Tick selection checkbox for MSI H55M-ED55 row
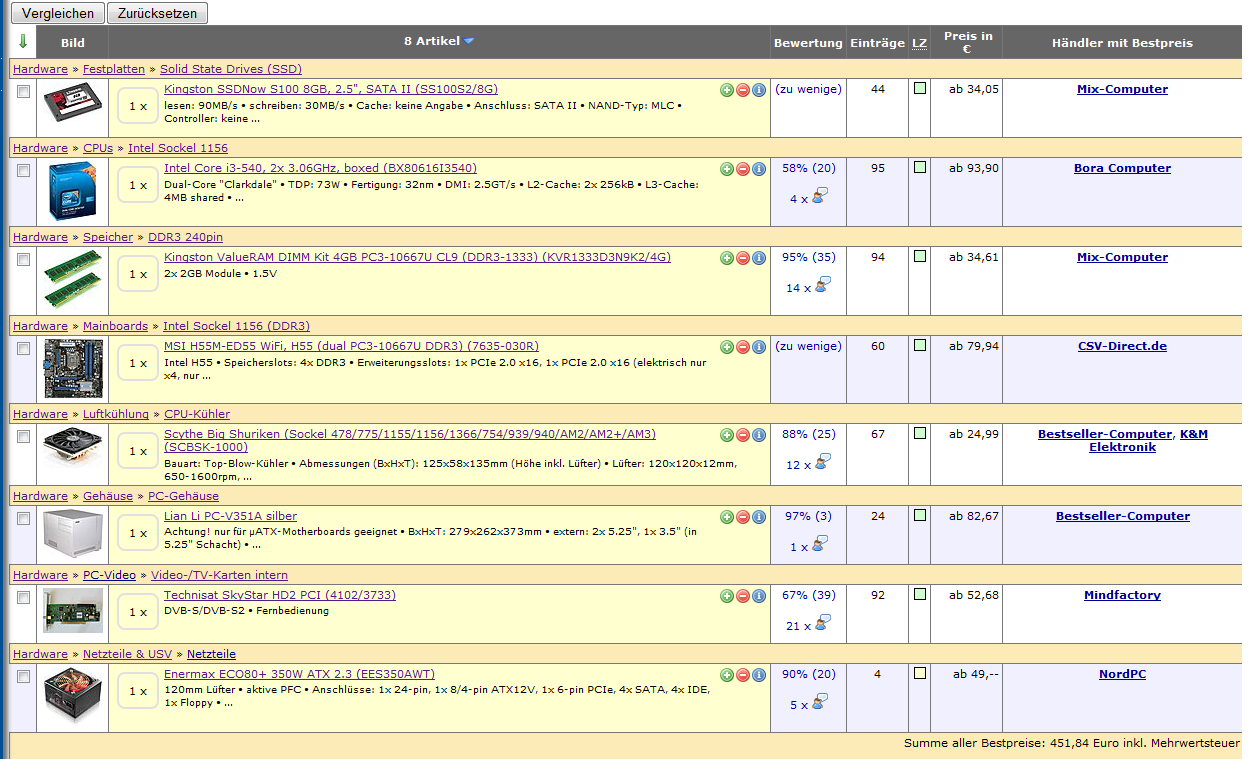Screen dimensions: 1255x779 [24, 348]
